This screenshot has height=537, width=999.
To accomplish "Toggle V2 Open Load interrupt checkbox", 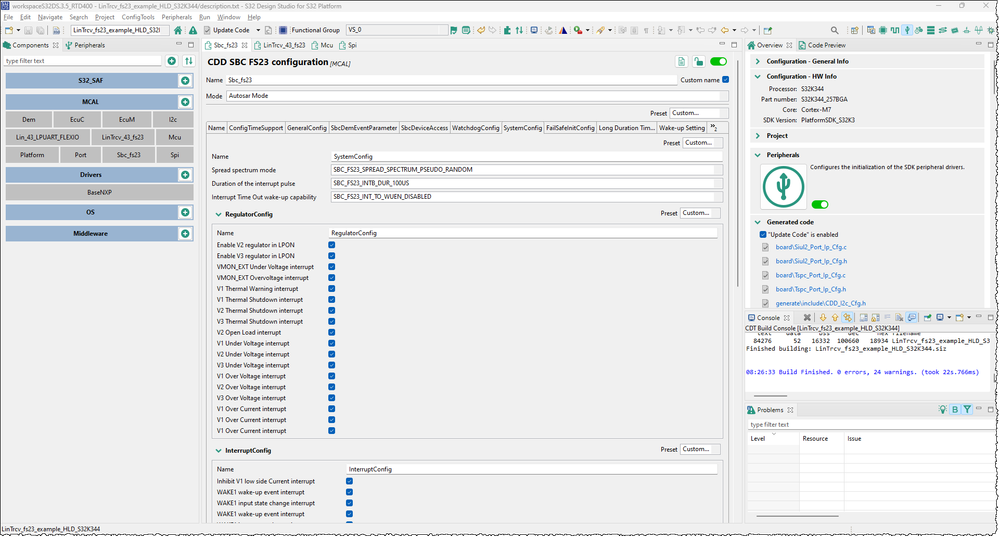I will pyautogui.click(x=332, y=333).
